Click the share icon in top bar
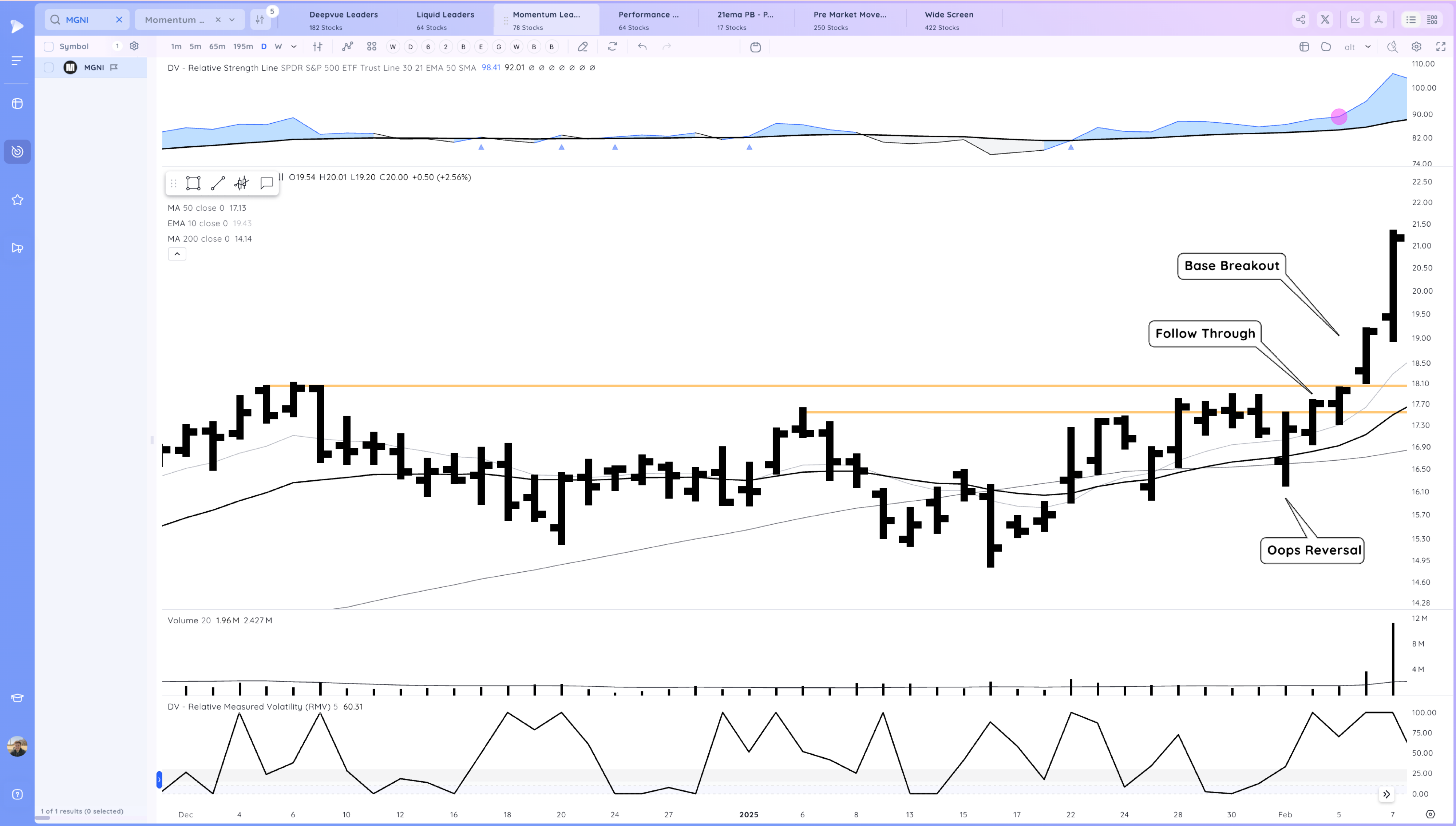 point(1300,20)
